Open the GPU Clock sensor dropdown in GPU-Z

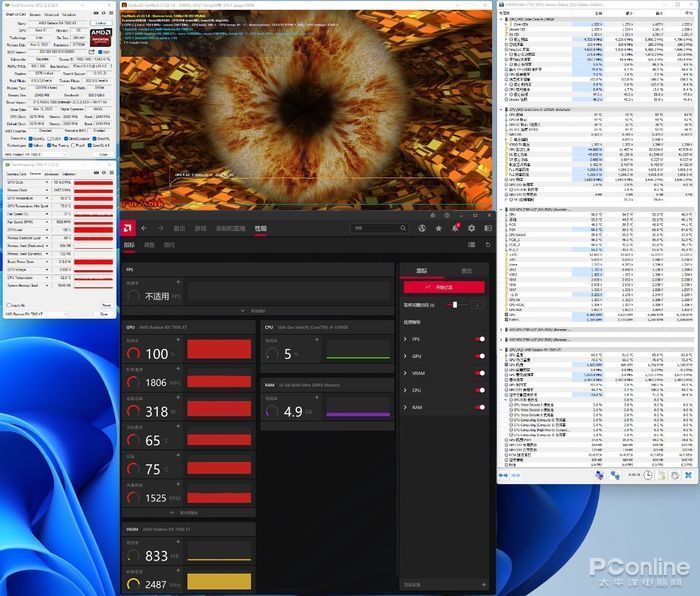(x=47, y=183)
